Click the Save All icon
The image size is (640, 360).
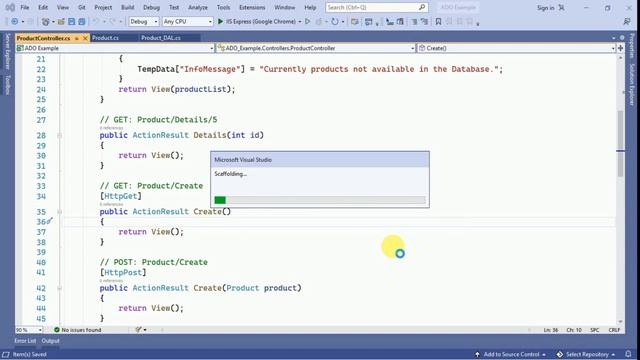tap(82, 22)
